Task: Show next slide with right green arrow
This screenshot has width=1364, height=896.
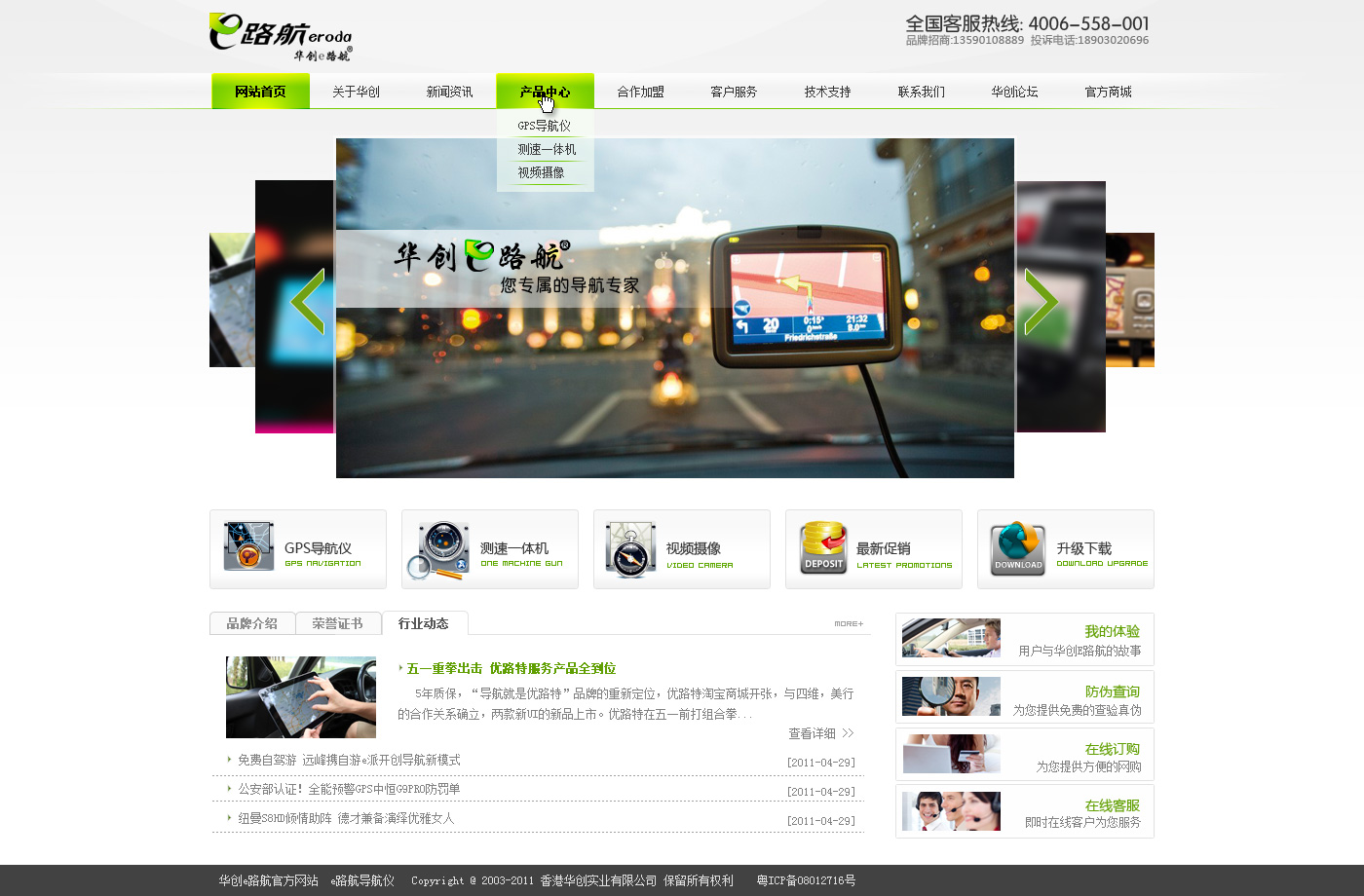Action: pos(1041,301)
